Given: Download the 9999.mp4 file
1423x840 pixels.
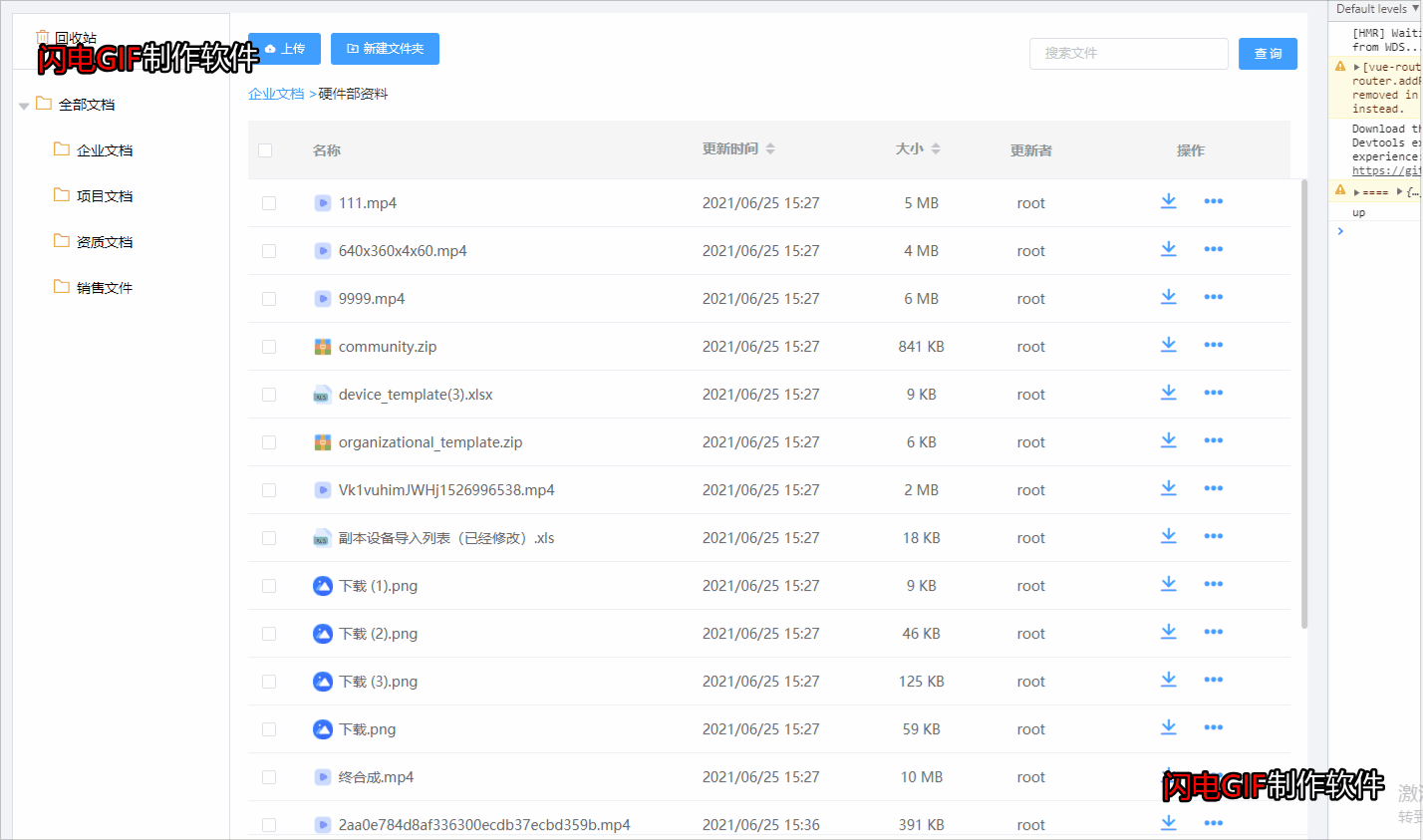Looking at the screenshot, I should pyautogui.click(x=1169, y=297).
